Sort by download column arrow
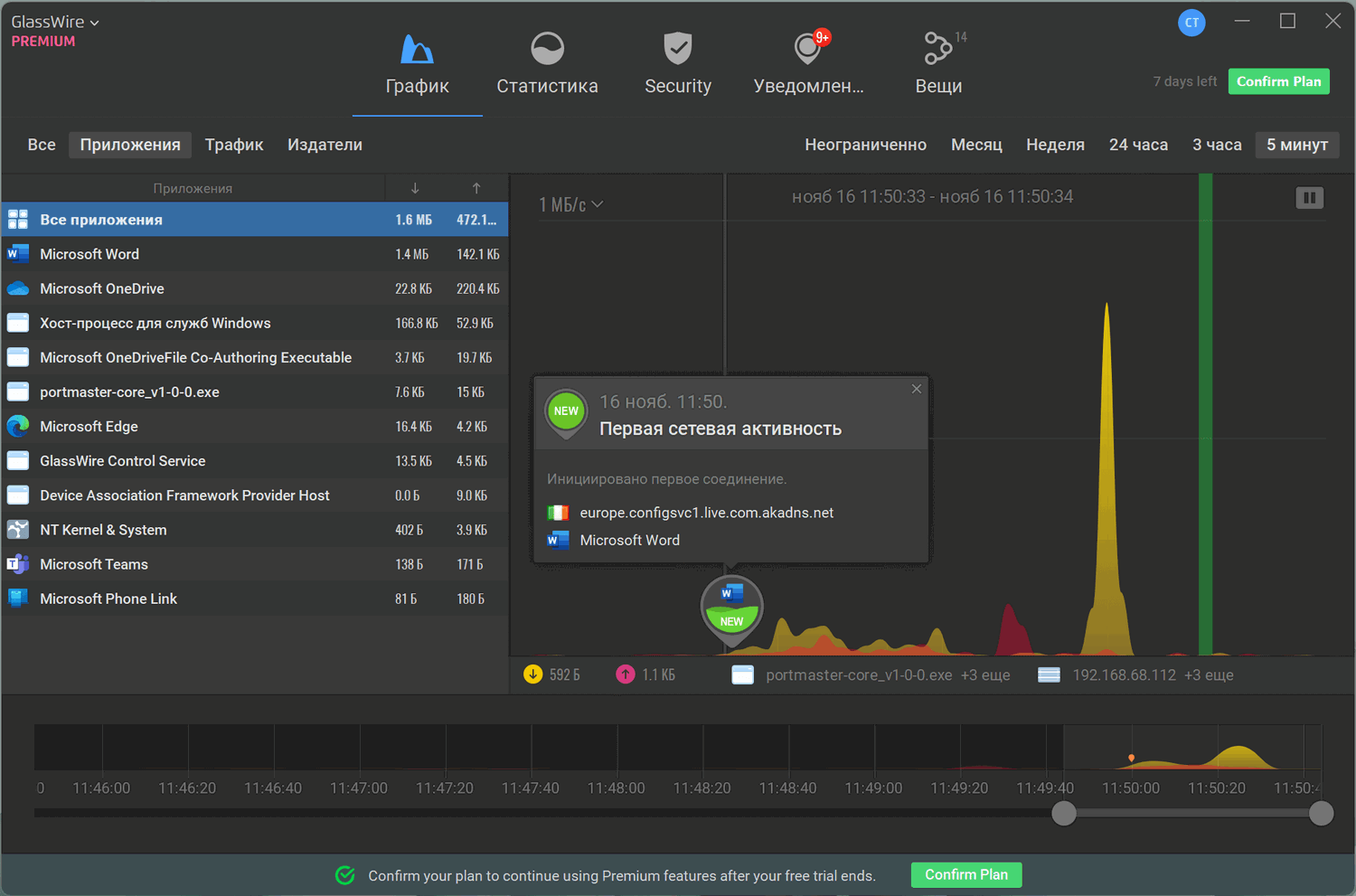This screenshot has width=1356, height=896. pos(415,188)
